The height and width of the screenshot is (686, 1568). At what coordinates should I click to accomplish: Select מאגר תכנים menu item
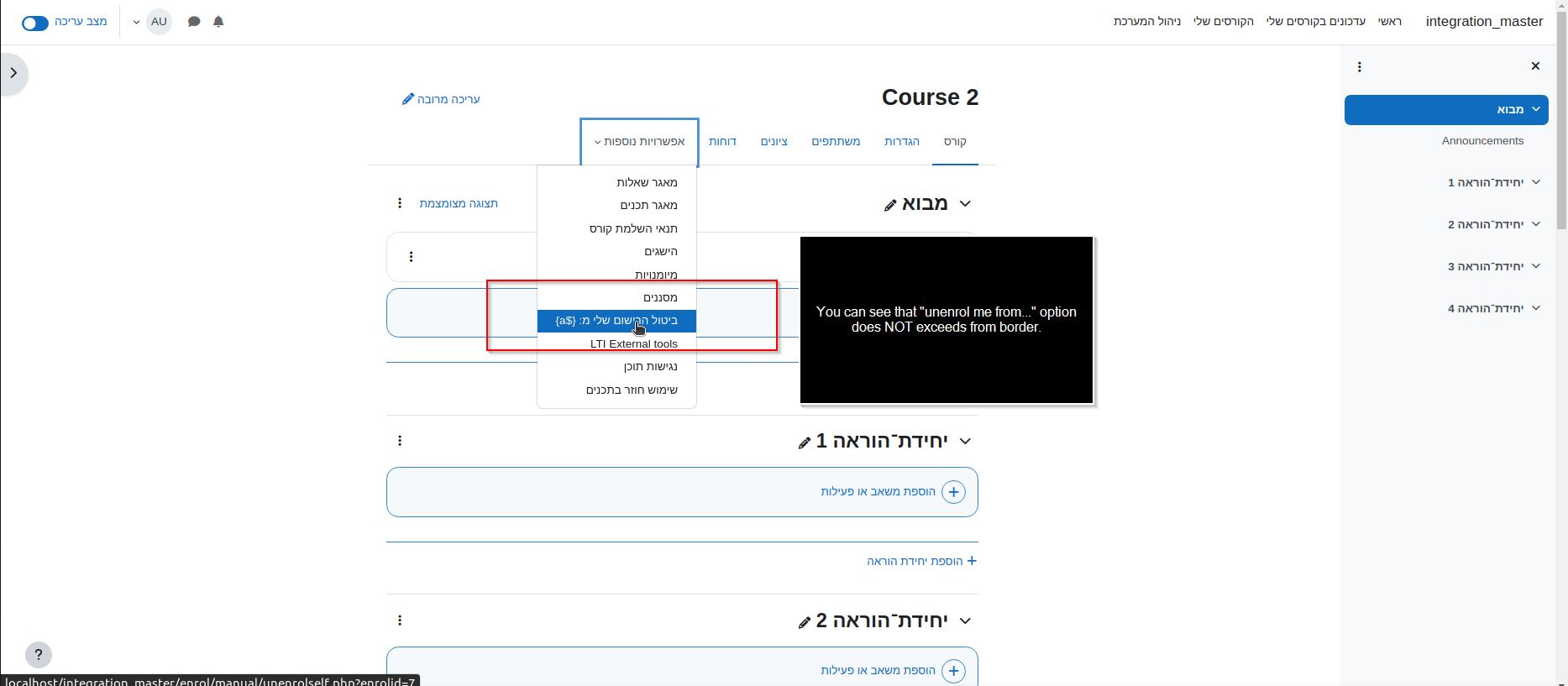[616, 205]
